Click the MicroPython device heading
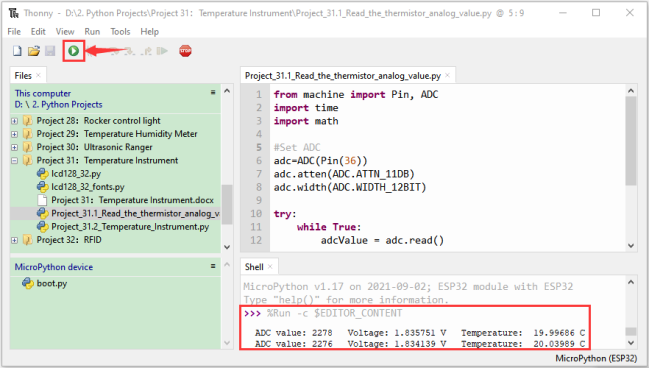 pyautogui.click(x=54, y=267)
